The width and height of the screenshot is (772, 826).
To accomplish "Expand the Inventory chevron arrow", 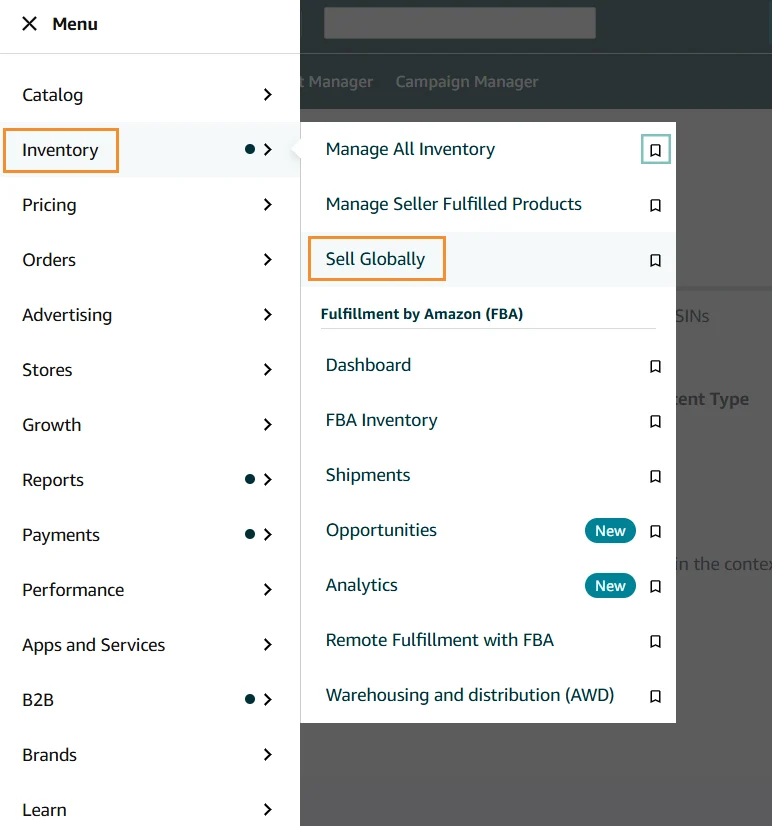I will point(268,150).
